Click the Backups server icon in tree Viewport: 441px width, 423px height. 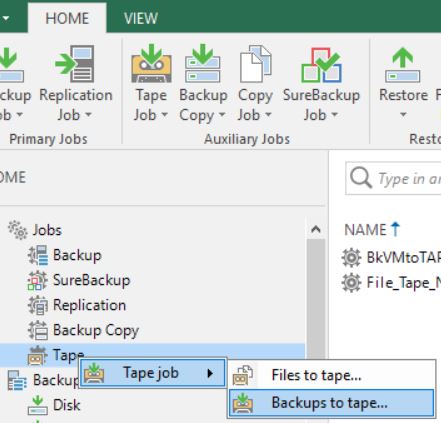(17, 380)
